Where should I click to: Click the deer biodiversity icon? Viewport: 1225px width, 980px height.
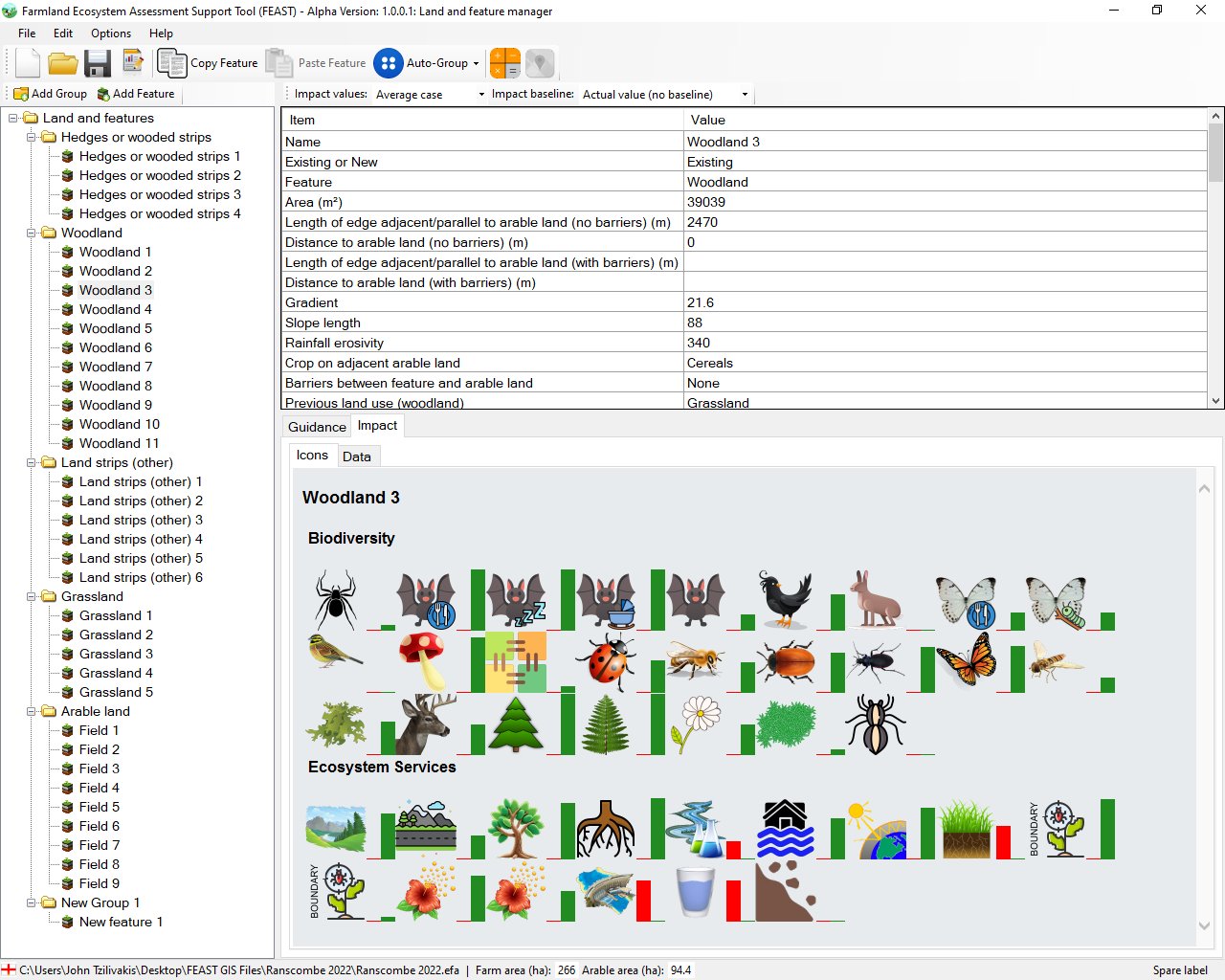[x=425, y=724]
